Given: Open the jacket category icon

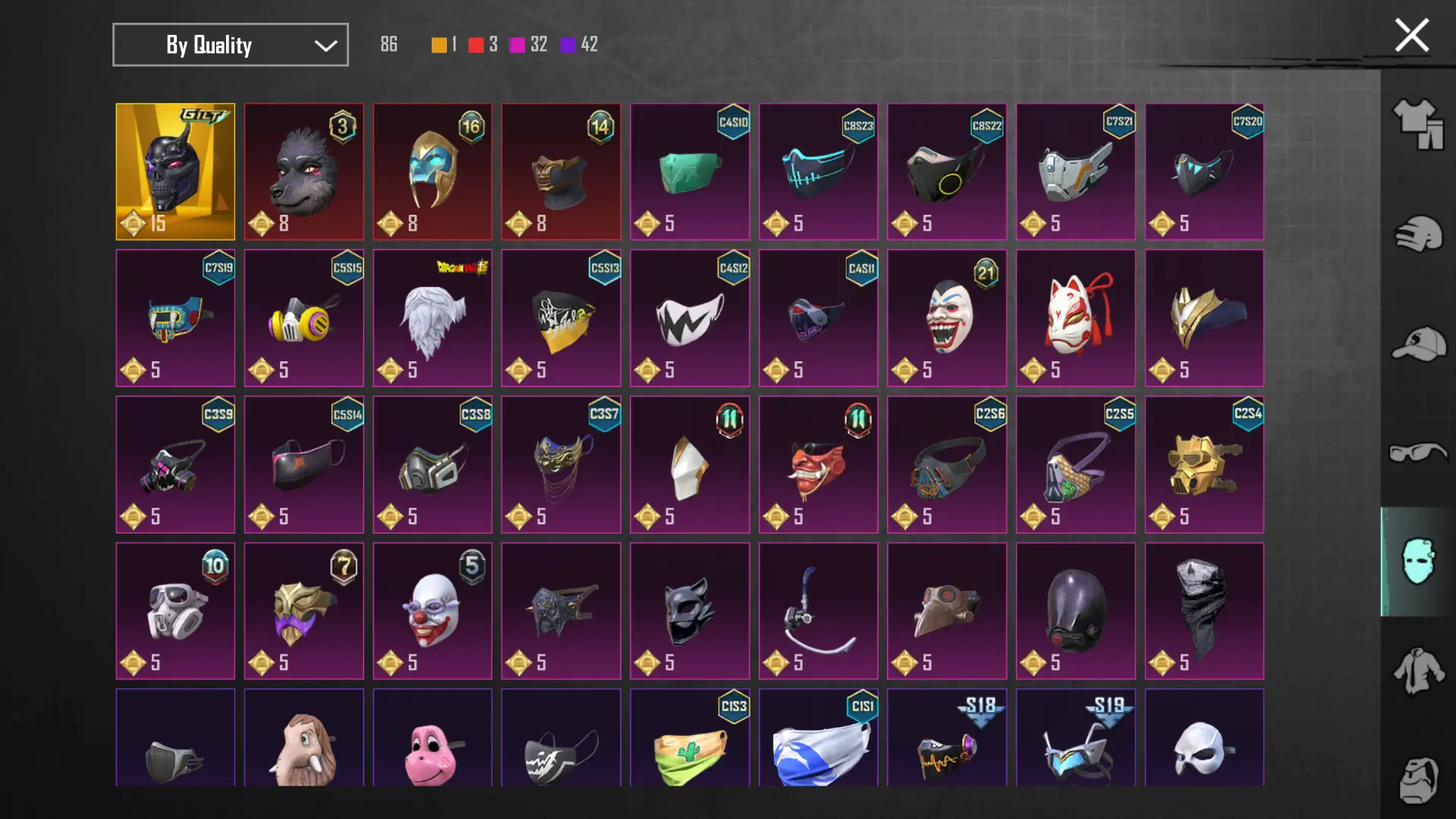Looking at the screenshot, I should click(1417, 671).
